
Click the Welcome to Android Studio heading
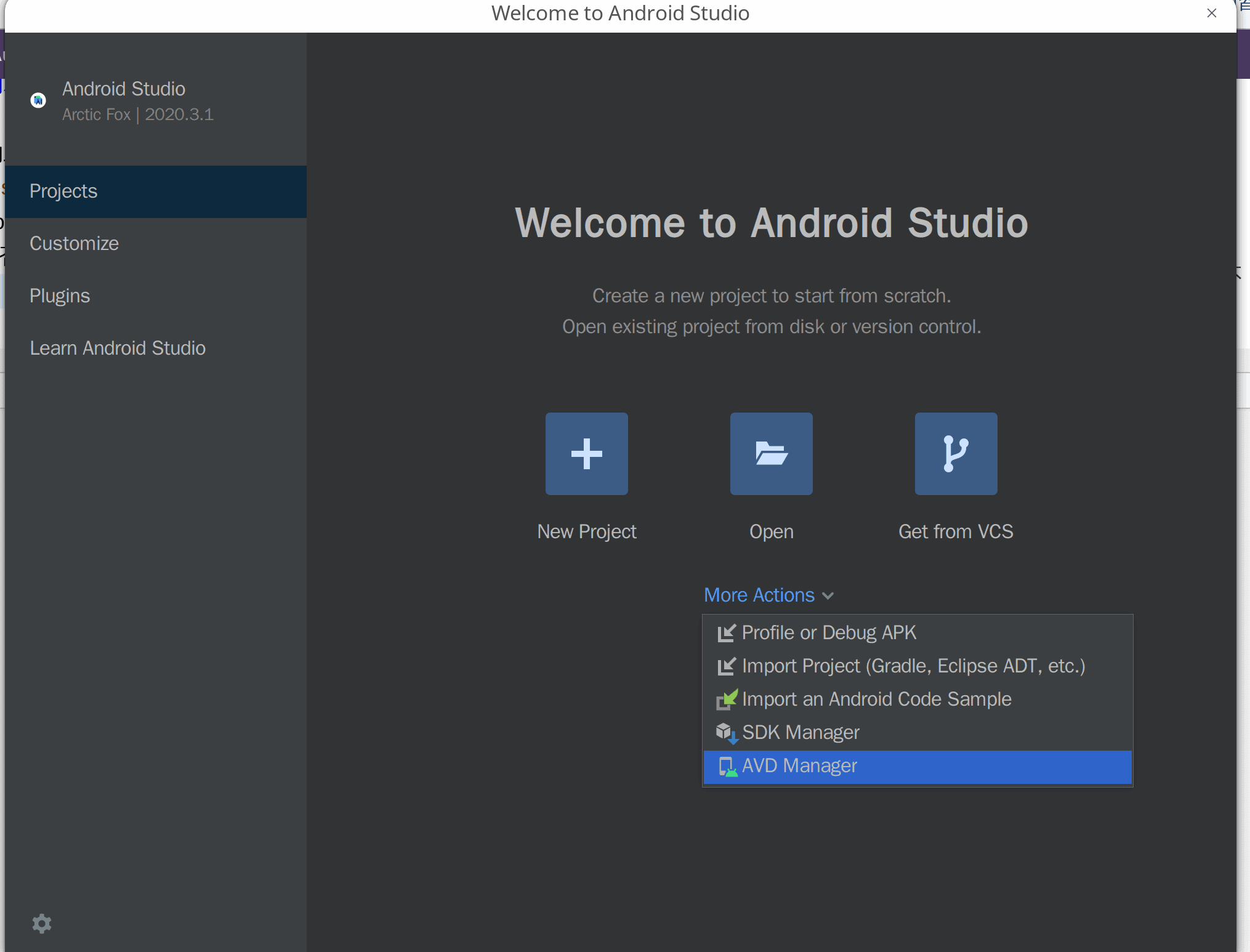[x=772, y=222]
